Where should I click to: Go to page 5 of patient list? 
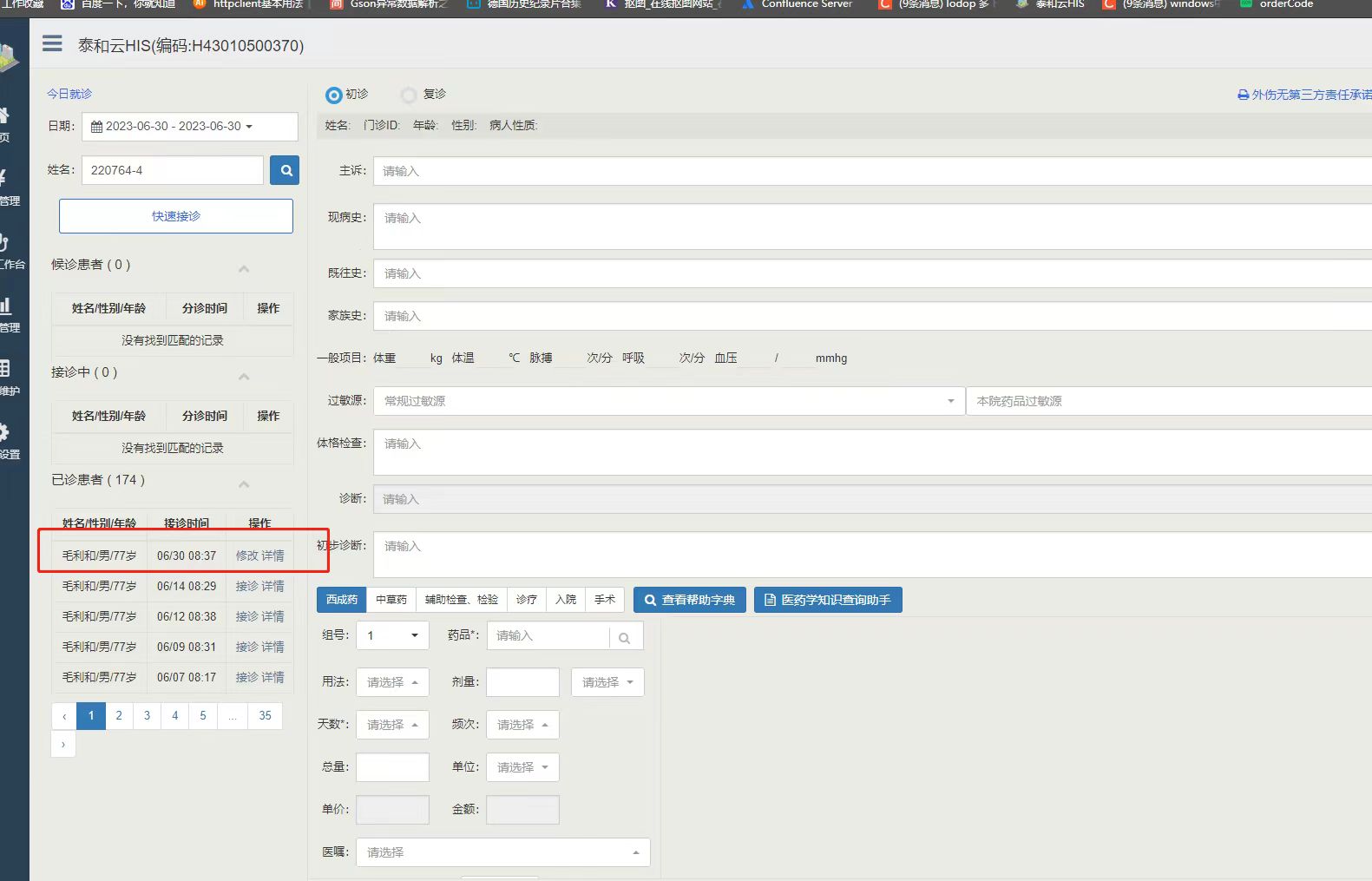pos(203,715)
